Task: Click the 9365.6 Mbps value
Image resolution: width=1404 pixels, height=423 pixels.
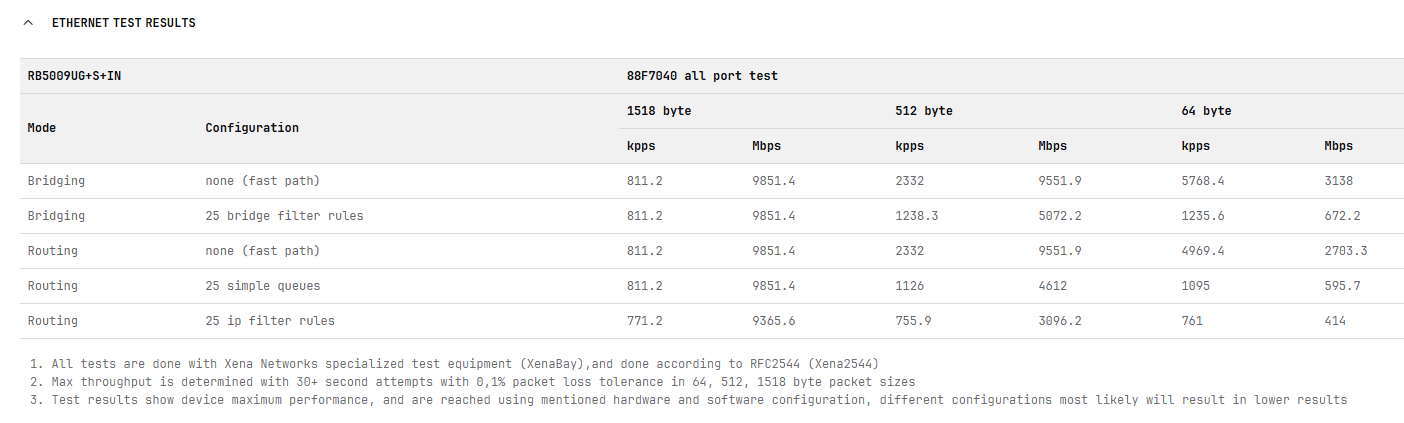Action: (773, 321)
